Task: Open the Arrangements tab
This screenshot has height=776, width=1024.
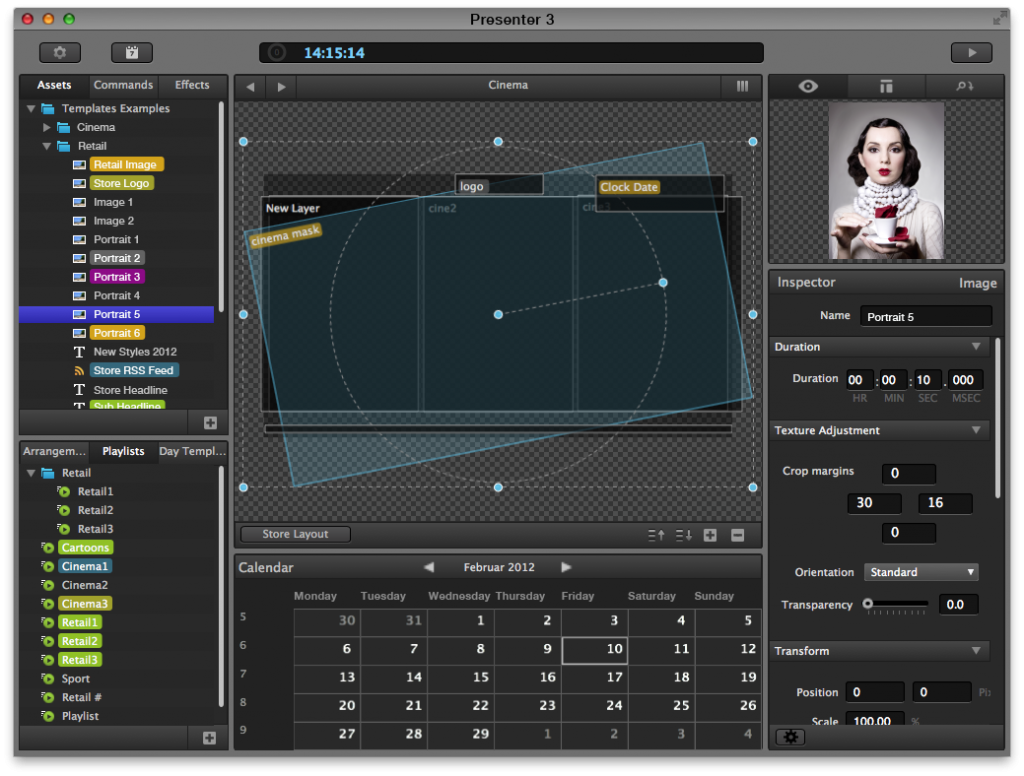Action: pos(54,451)
